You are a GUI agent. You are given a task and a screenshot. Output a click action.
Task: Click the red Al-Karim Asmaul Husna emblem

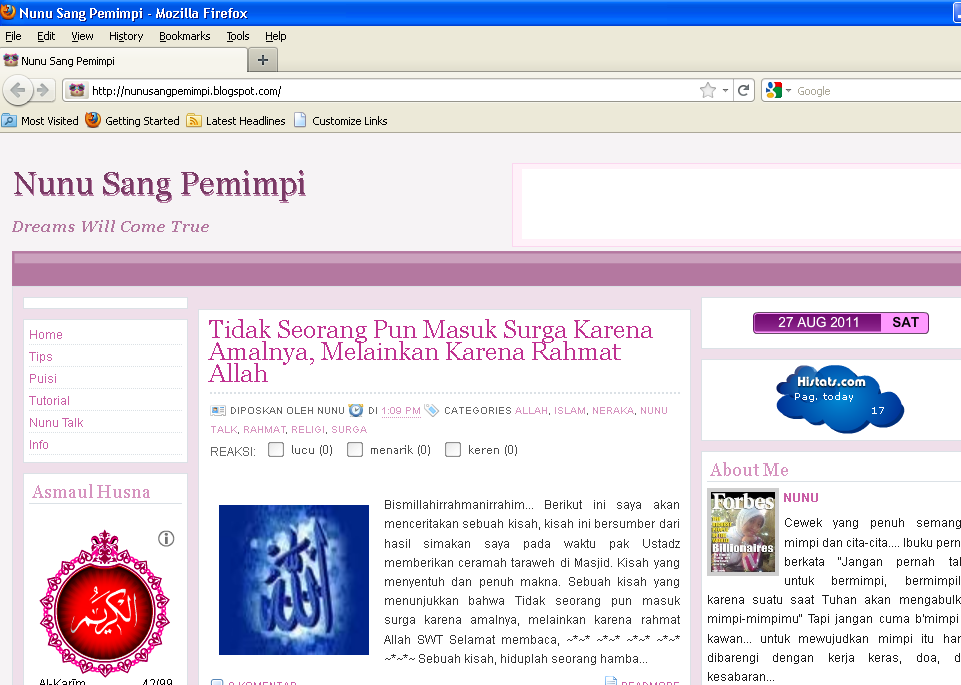pyautogui.click(x=105, y=602)
